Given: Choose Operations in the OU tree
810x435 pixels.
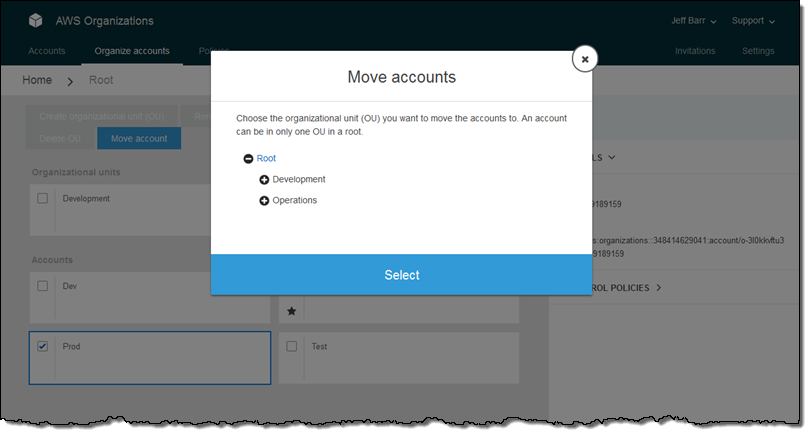Looking at the screenshot, I should tap(294, 200).
